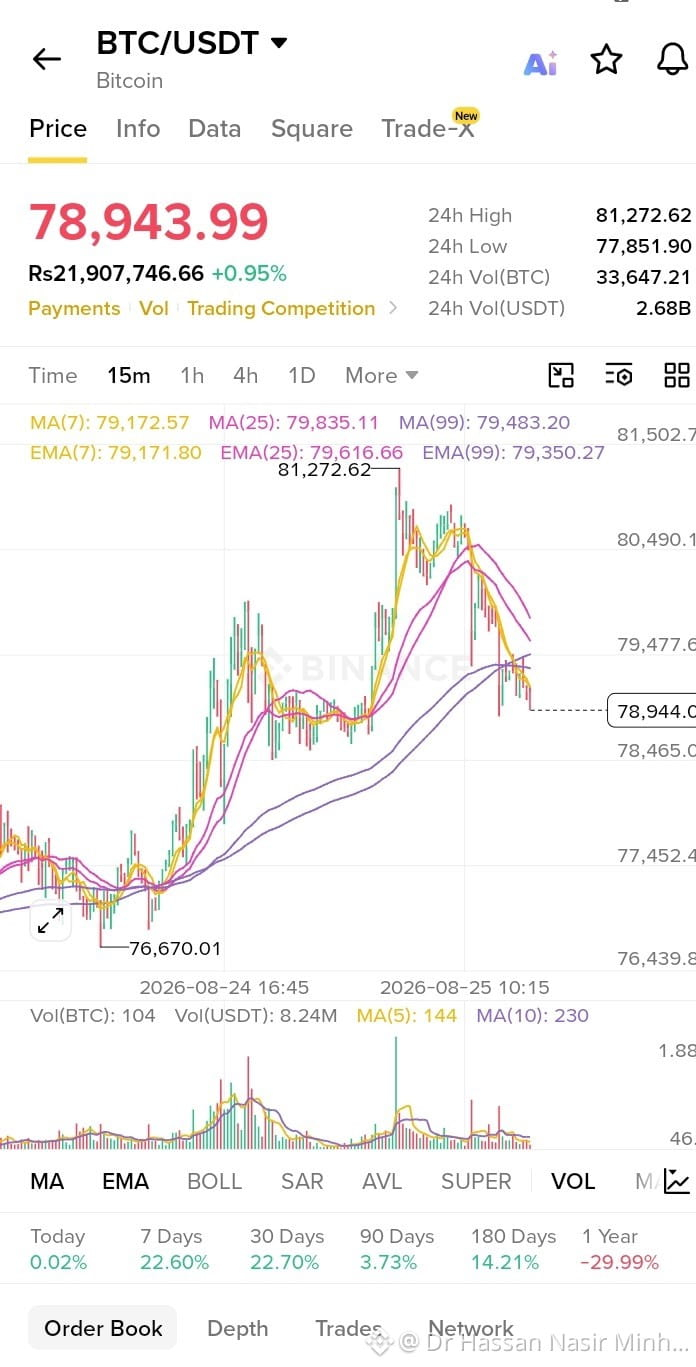The image size is (696, 1367).
Task: Click the 24h Vol(BTC) value 33,647.21
Action: point(644,277)
